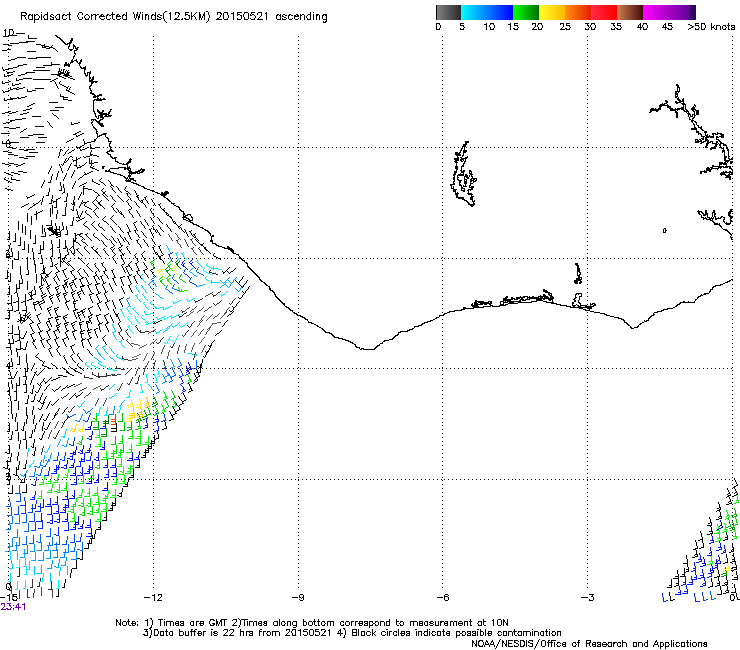Viewport: 740px width, 650px height.
Task: Click the 'Data buffer is 22 hrs' note text
Action: (x=205, y=633)
